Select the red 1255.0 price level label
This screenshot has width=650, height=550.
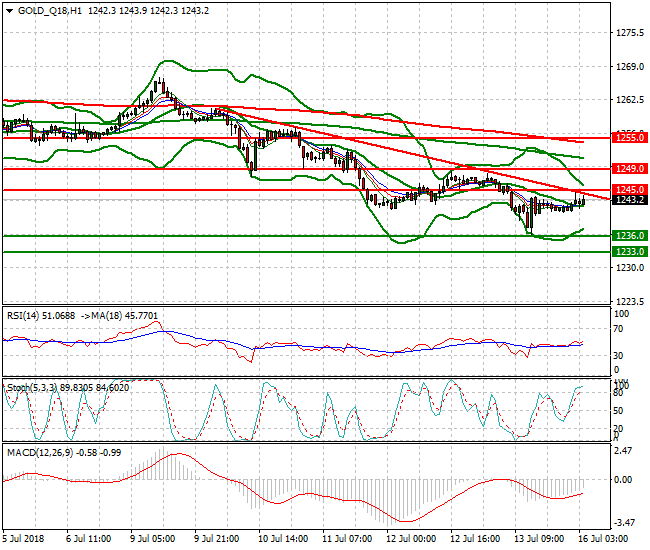630,137
